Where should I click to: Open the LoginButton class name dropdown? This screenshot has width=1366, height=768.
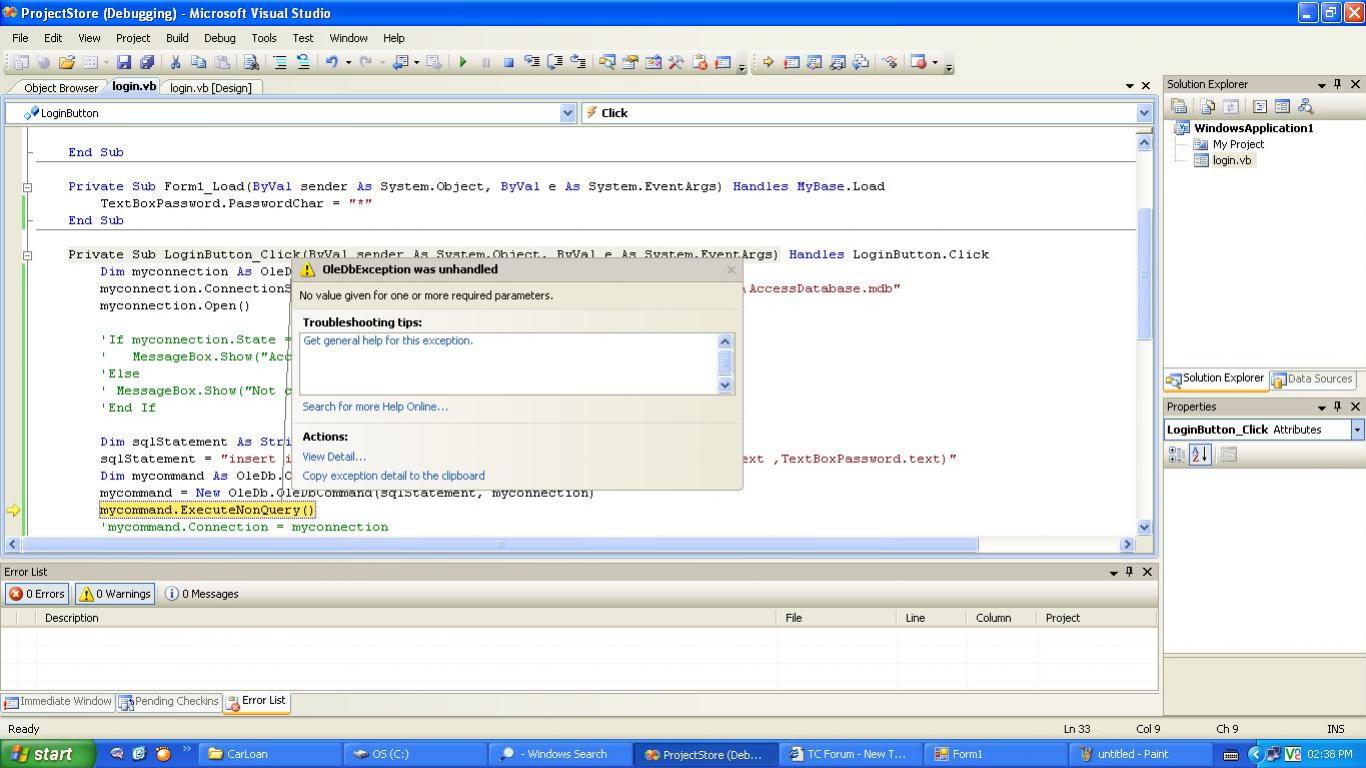568,113
